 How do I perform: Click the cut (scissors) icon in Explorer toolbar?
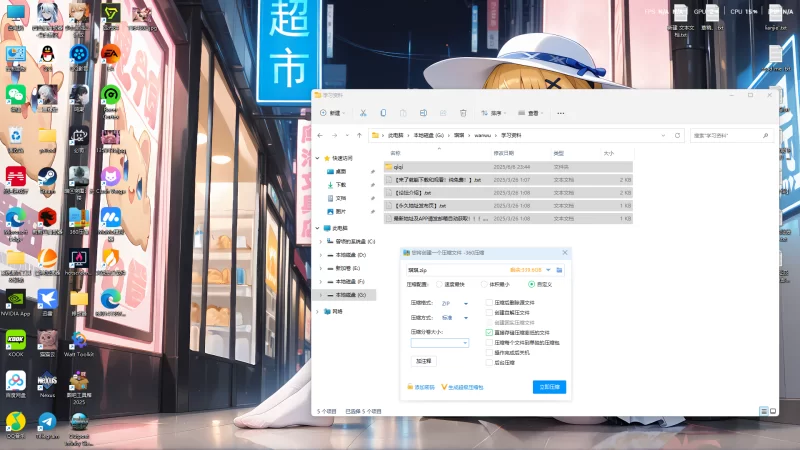[362, 113]
